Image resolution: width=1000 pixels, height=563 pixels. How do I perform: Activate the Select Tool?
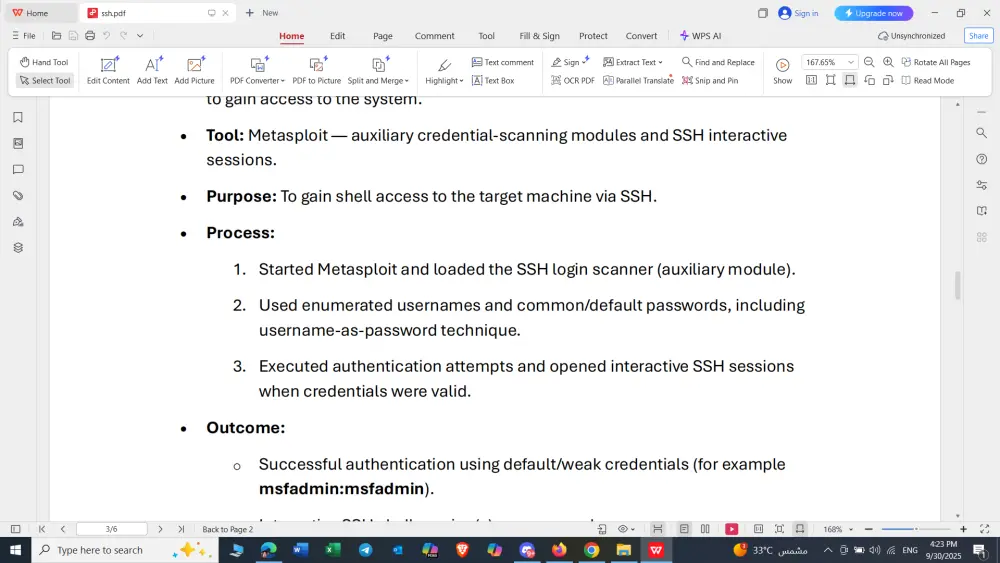[x=45, y=80]
